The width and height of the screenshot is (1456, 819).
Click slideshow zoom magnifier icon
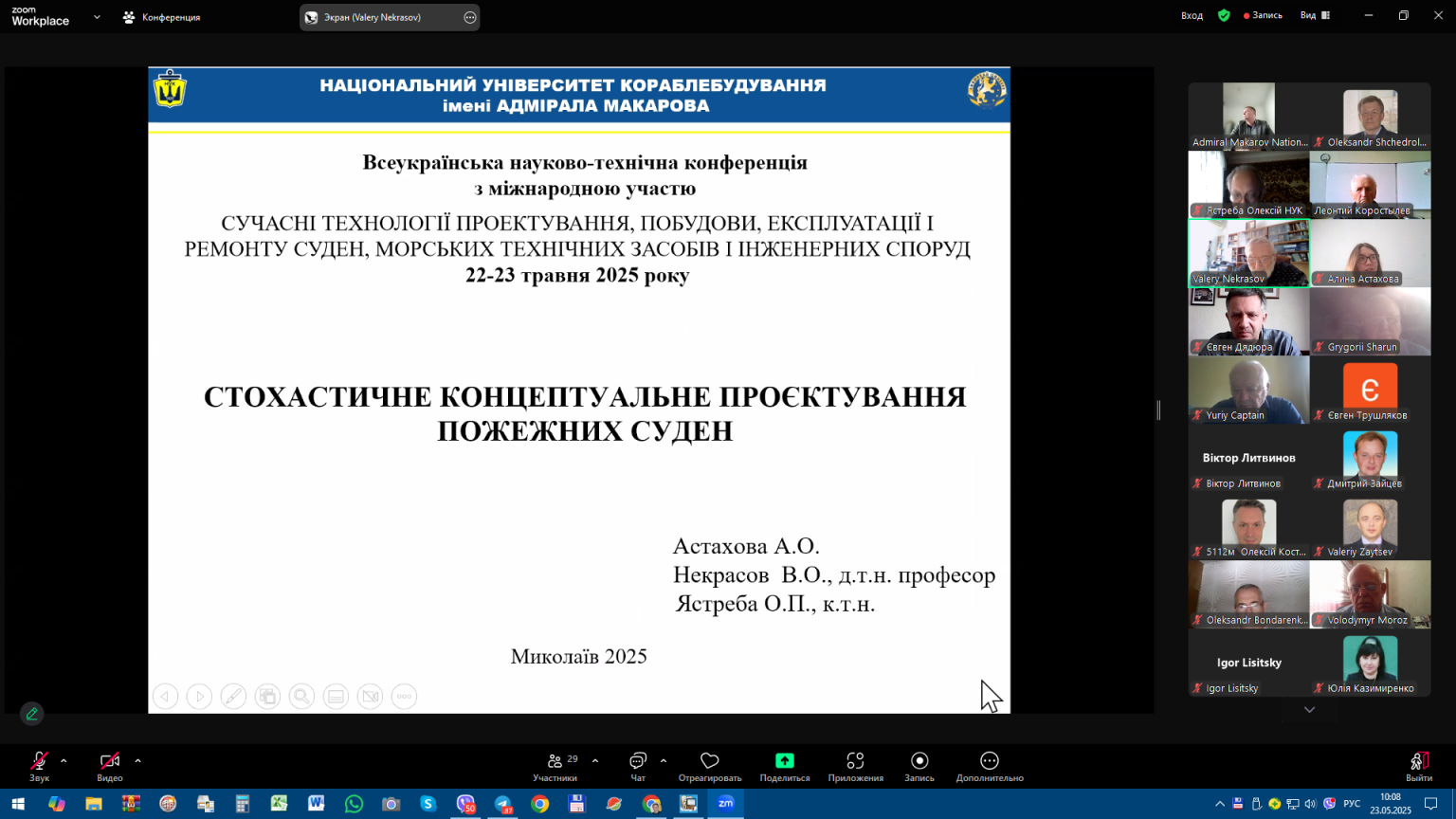point(301,697)
